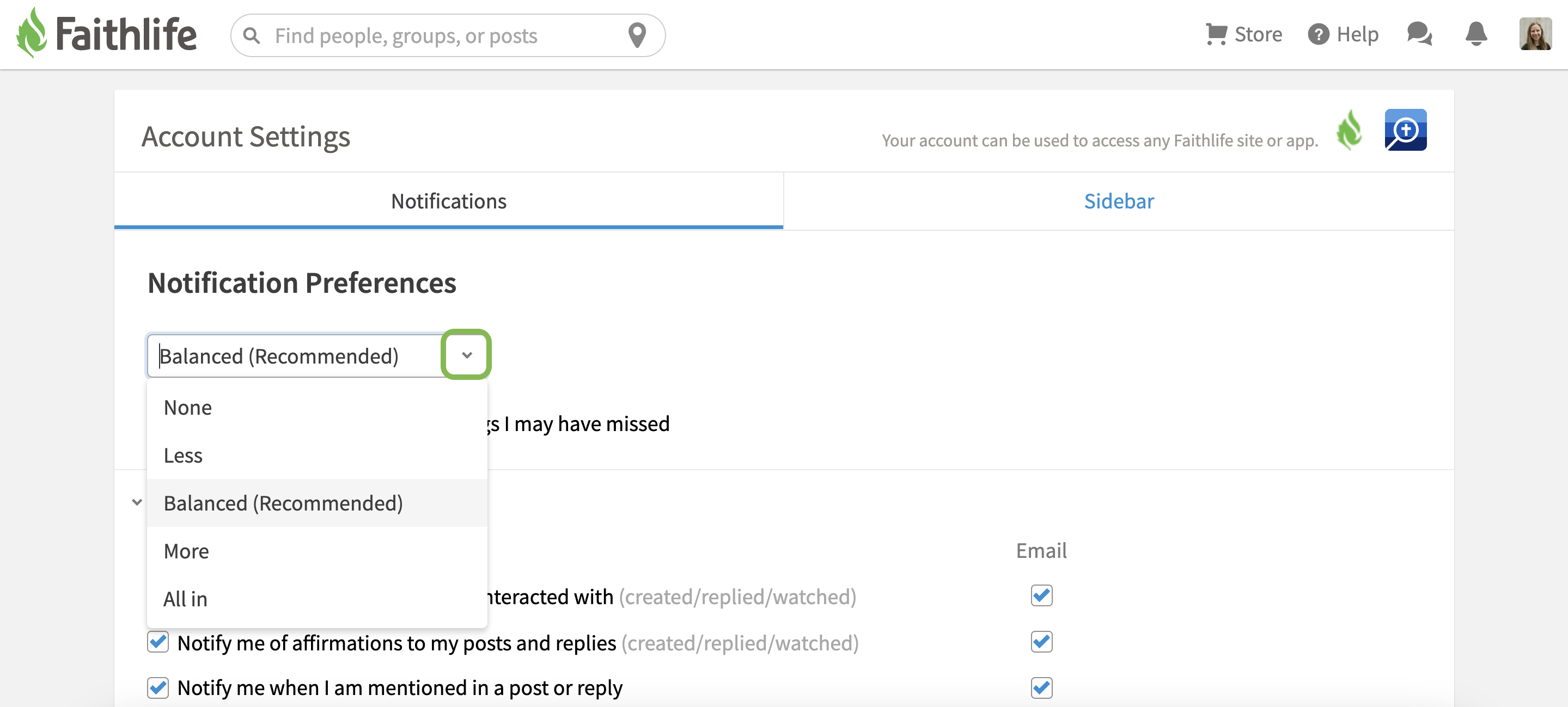Click 'Your account can be used' text
Viewport: 1568px width, 707px height.
(1099, 140)
